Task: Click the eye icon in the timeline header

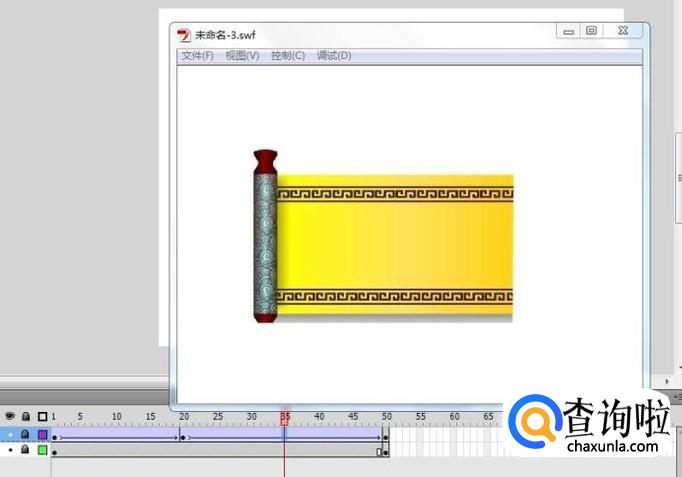Action: [9, 417]
